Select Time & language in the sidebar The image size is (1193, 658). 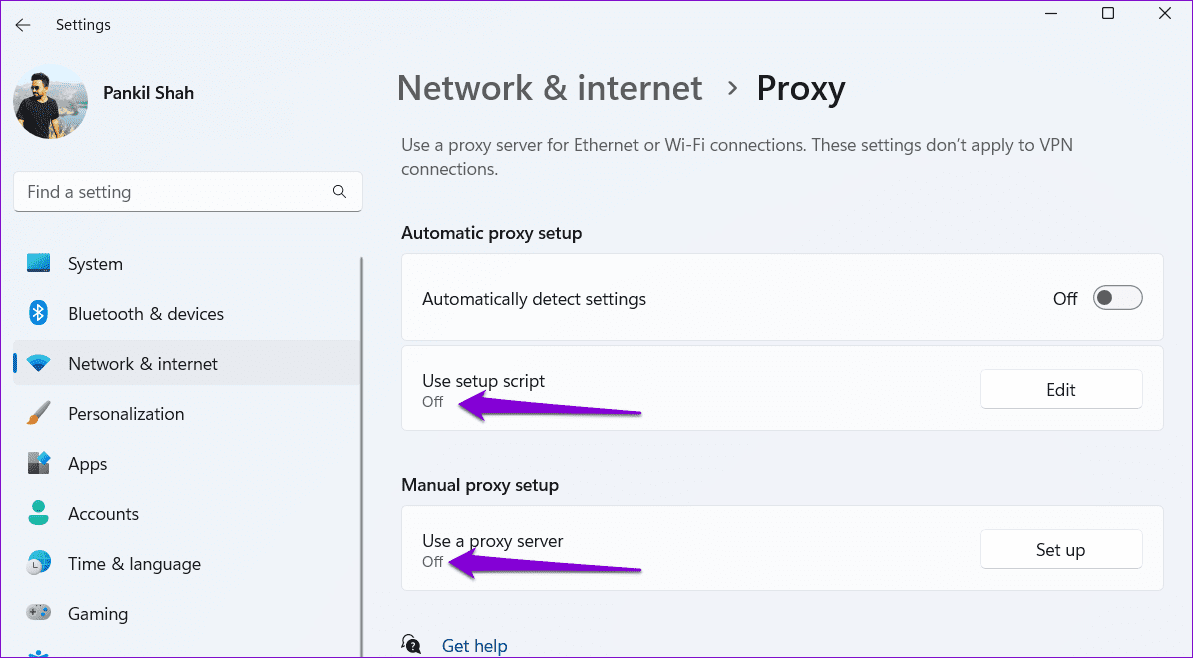click(134, 564)
